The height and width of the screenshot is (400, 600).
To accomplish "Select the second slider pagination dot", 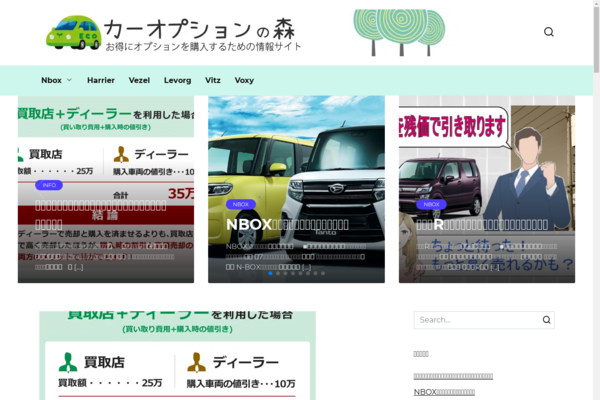I will point(278,273).
